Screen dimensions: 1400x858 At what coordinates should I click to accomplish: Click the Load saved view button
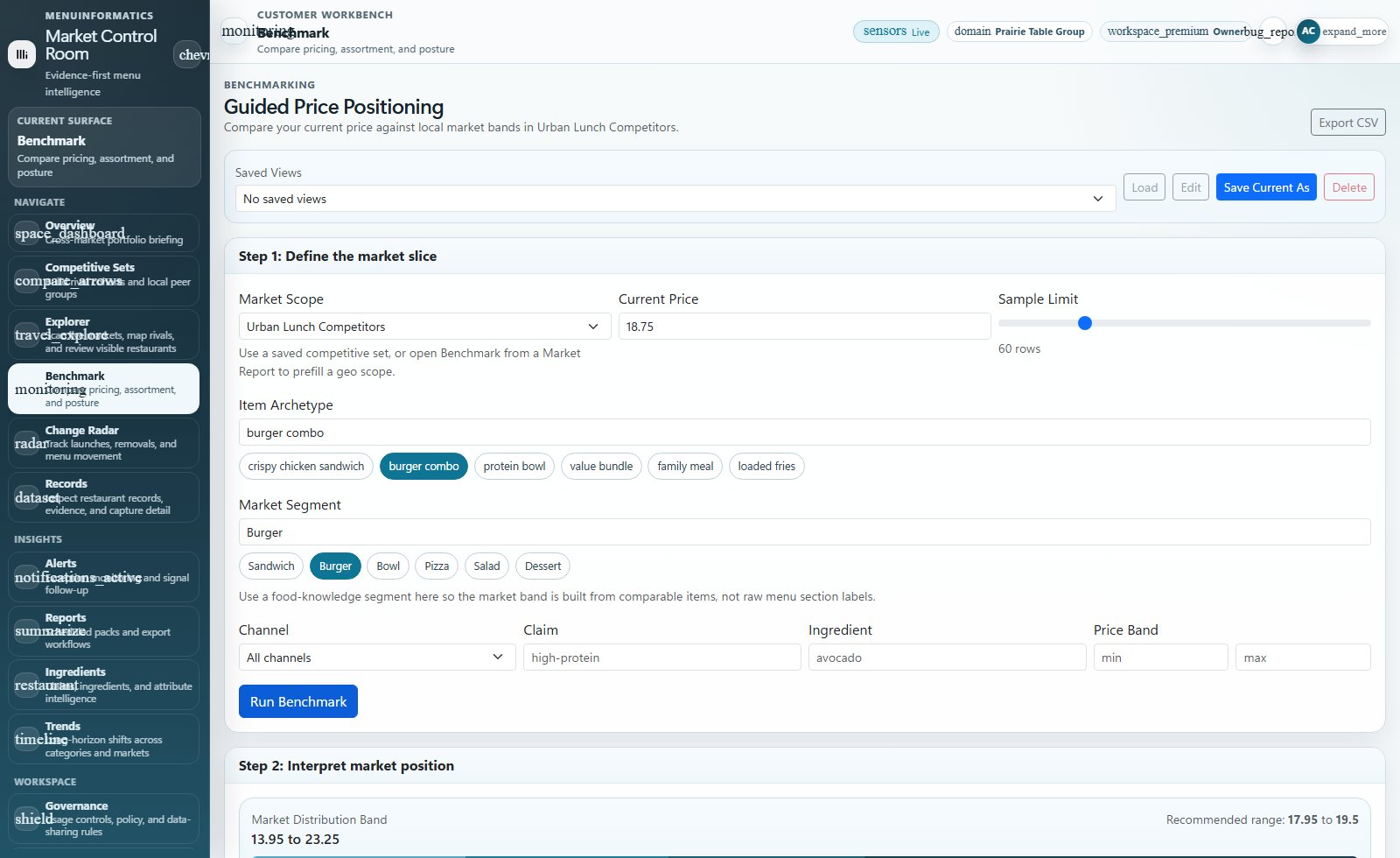[x=1144, y=187]
